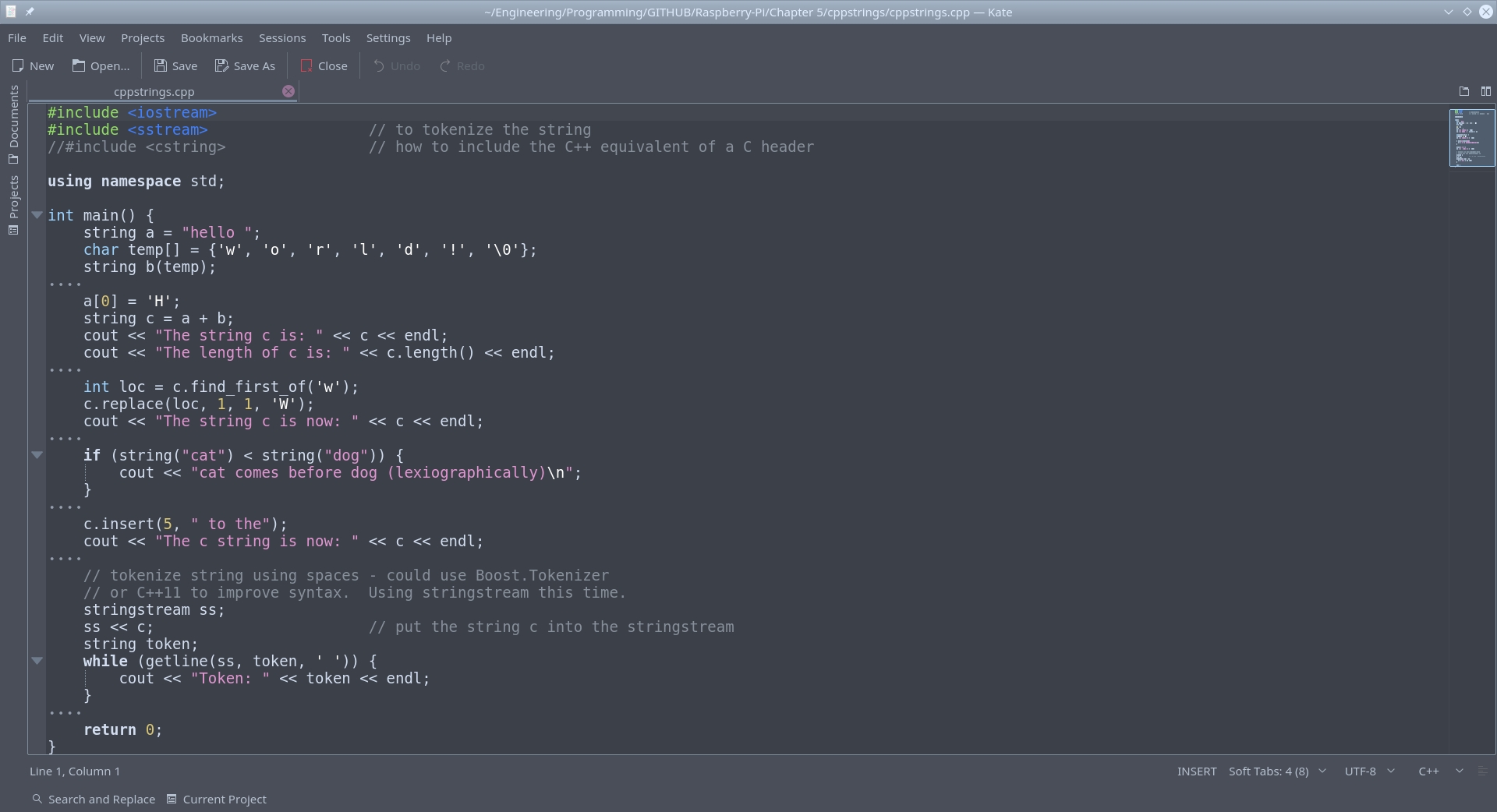Click the split view icon at top right
The width and height of the screenshot is (1497, 812).
click(x=1485, y=91)
